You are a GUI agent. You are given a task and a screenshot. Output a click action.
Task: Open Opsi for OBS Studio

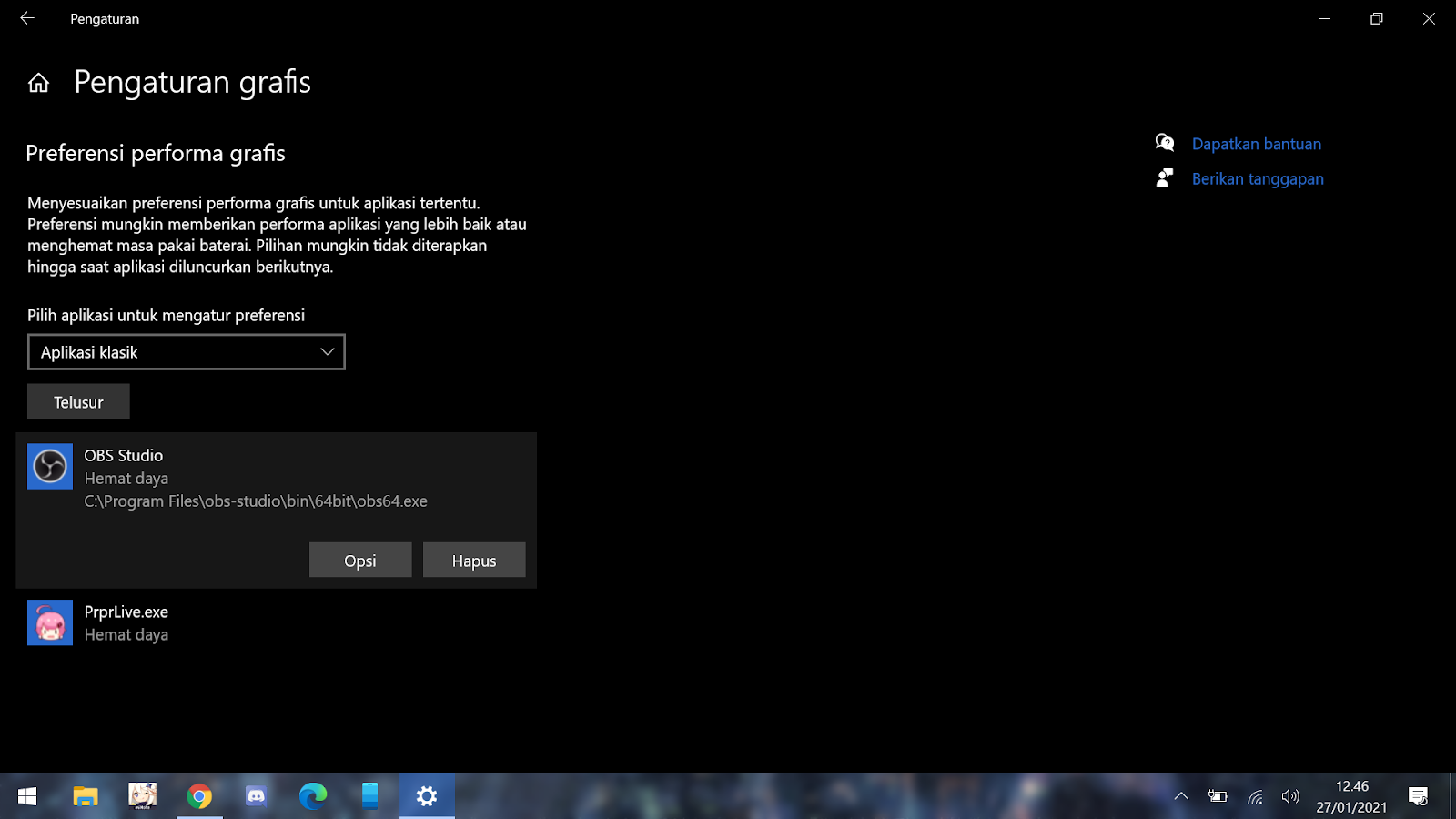pos(360,561)
